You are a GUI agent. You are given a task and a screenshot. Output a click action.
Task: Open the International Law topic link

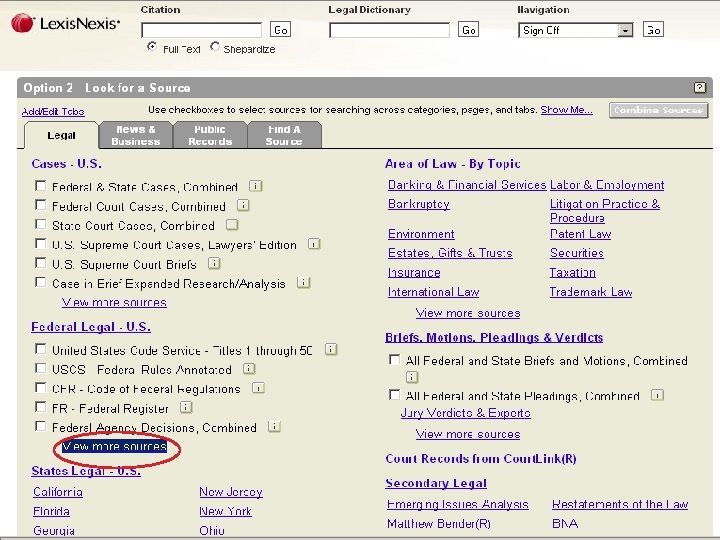pyautogui.click(x=433, y=292)
